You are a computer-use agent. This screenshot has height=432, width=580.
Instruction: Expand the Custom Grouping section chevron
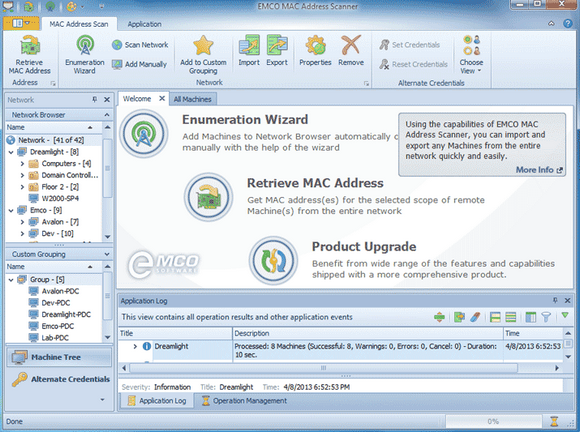tap(107, 254)
